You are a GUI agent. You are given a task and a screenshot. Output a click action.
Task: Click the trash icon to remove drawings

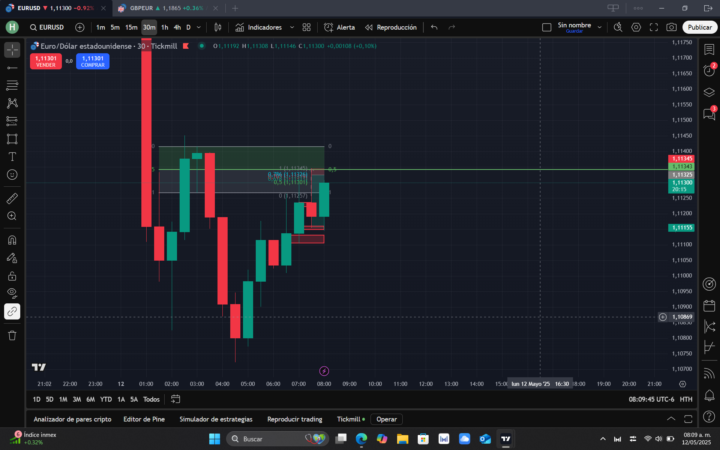point(12,335)
